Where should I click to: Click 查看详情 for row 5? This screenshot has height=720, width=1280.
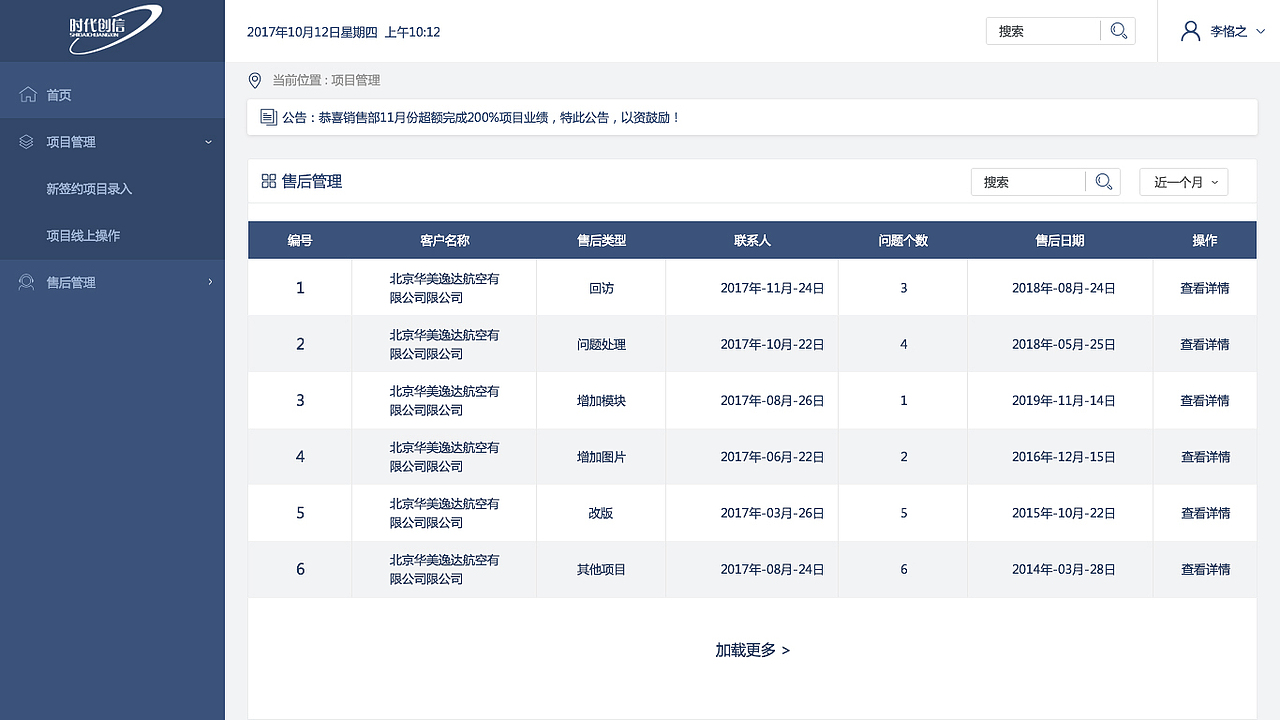tap(1205, 513)
